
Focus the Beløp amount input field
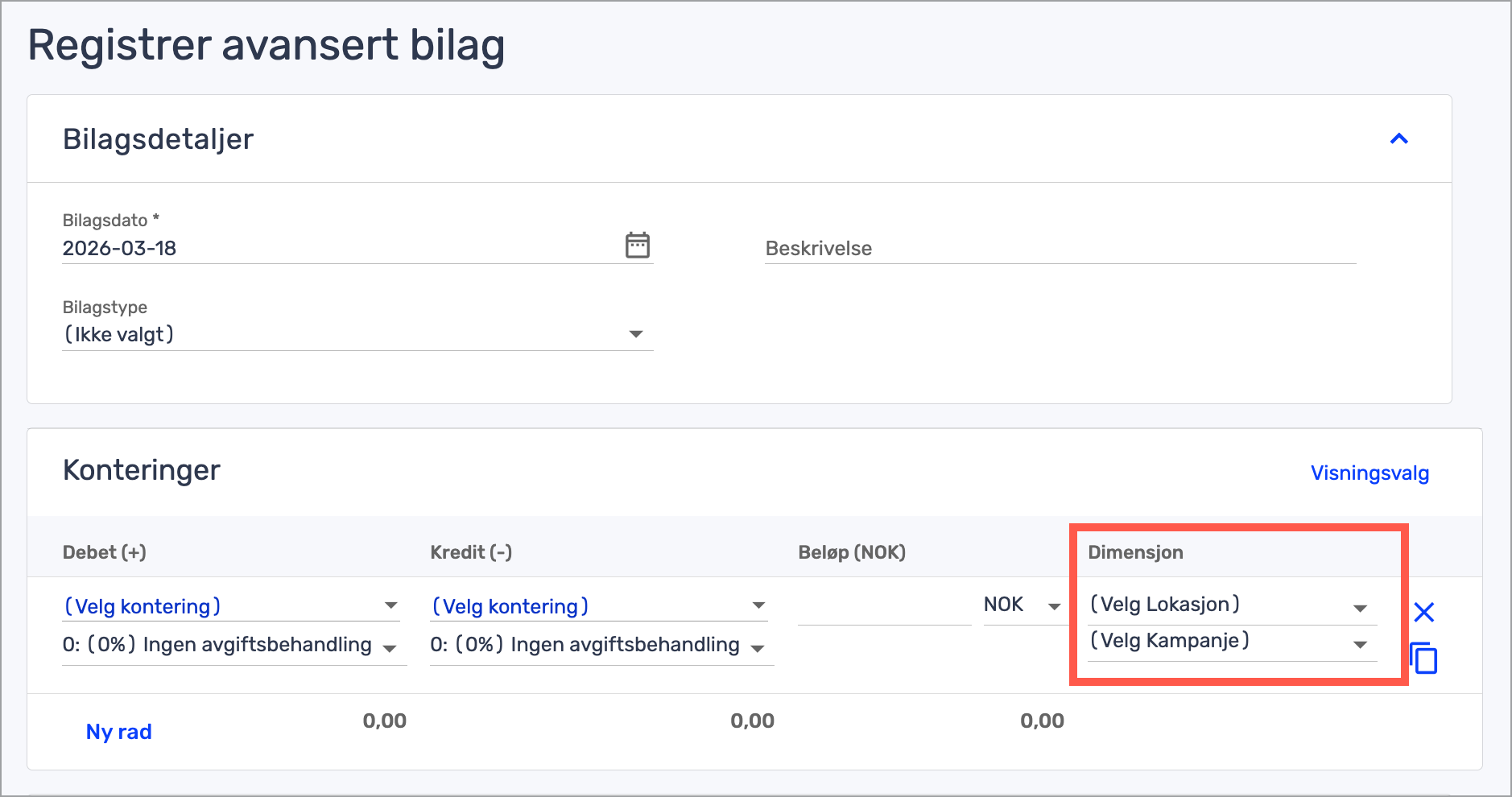tap(883, 605)
